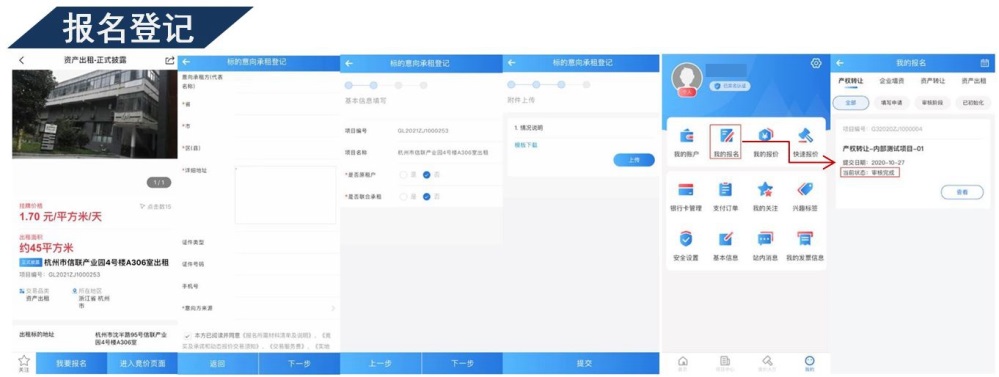
Task: Switch to 资产转让 tab
Action: (x=932, y=82)
